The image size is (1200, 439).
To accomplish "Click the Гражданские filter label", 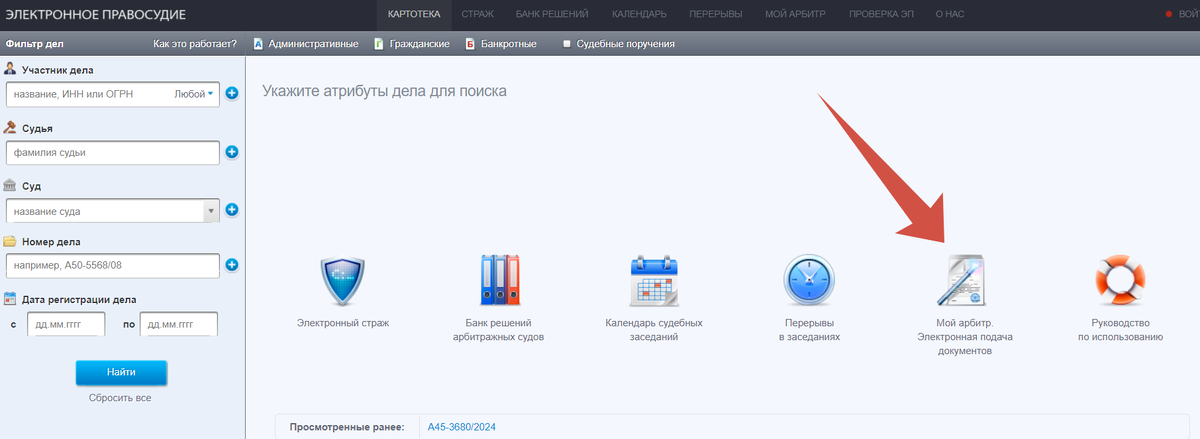I will click(420, 44).
